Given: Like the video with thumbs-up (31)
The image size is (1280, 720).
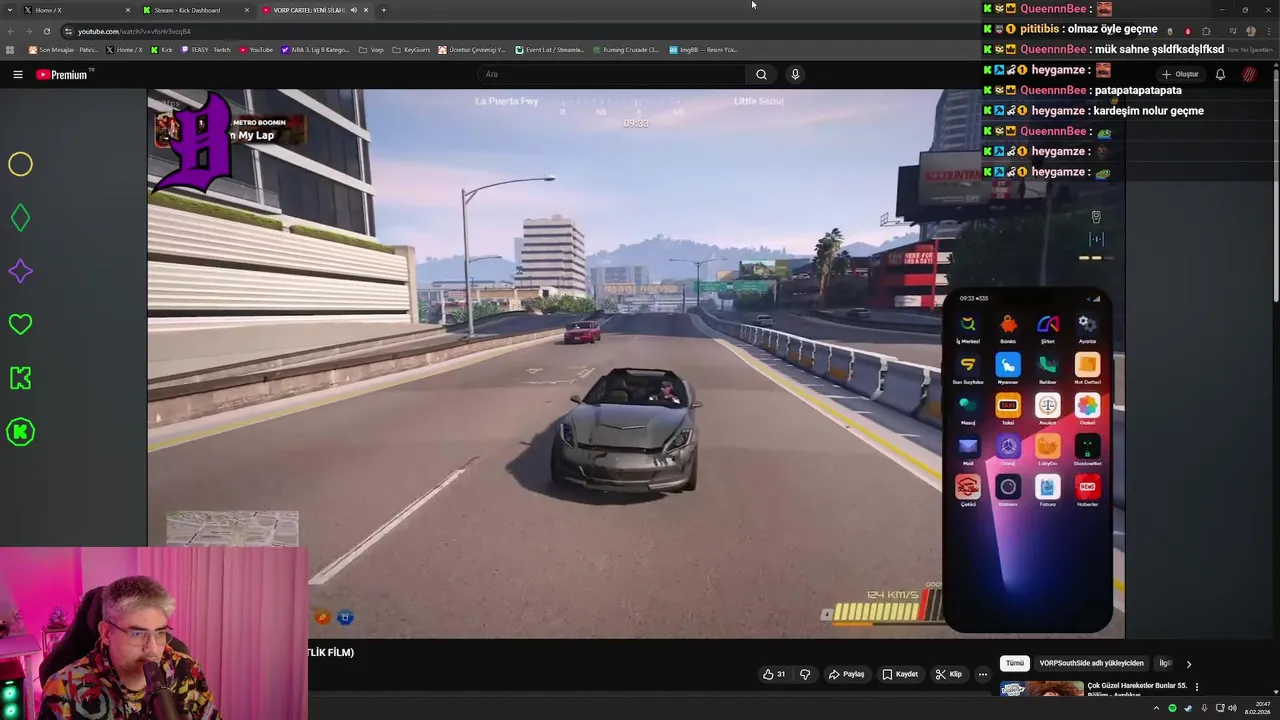Looking at the screenshot, I should click(x=773, y=674).
